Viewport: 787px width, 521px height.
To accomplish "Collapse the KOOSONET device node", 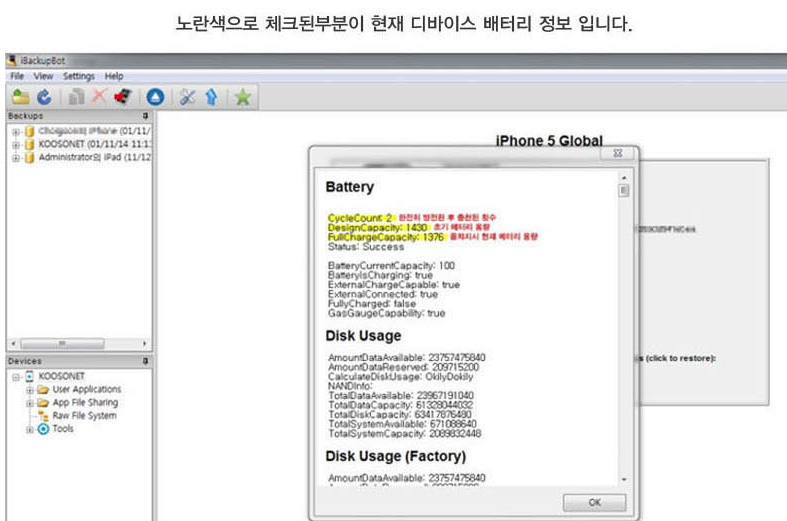I will 16,377.
